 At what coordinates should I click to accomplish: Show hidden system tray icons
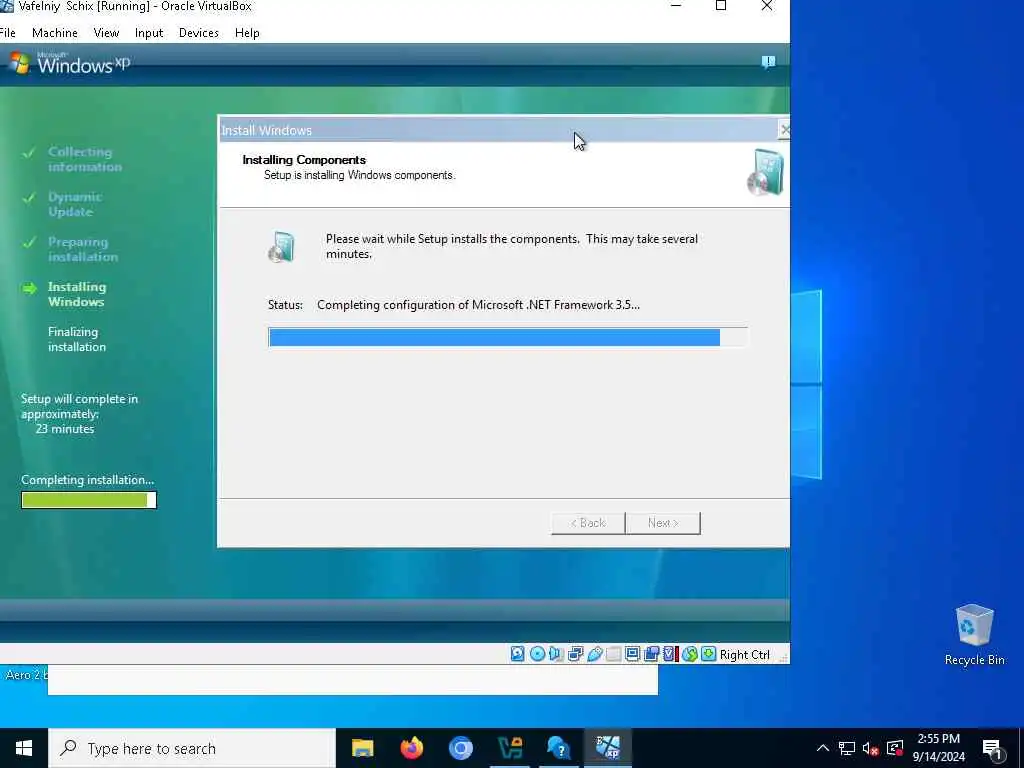click(x=823, y=748)
